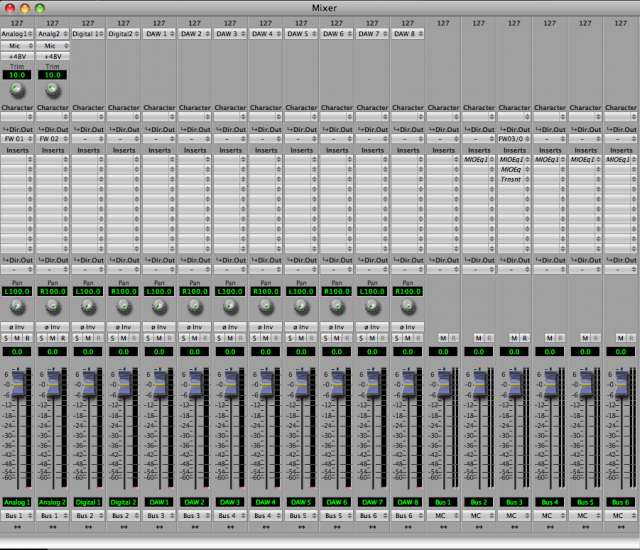The image size is (640, 550).
Task: Click the Inserts header on the DAW 6 strip
Action: [337, 150]
